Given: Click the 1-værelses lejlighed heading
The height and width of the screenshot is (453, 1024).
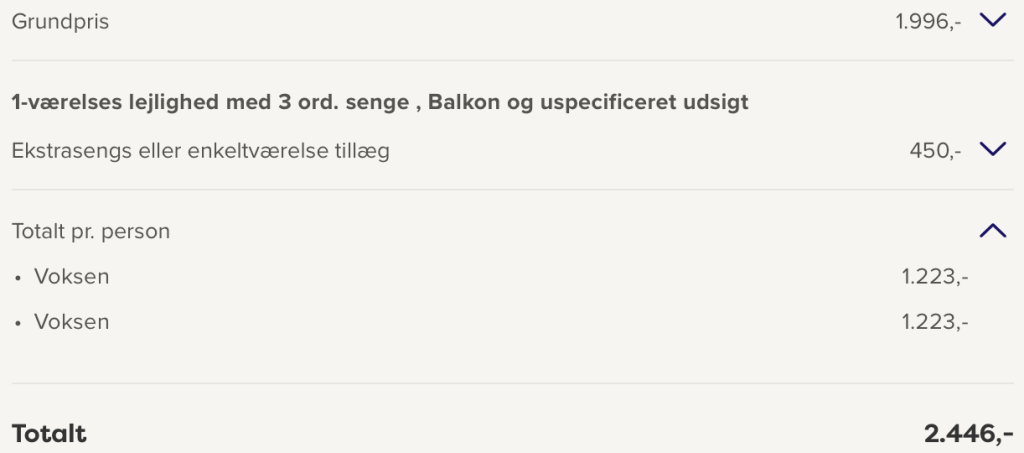Looking at the screenshot, I should (x=380, y=102).
